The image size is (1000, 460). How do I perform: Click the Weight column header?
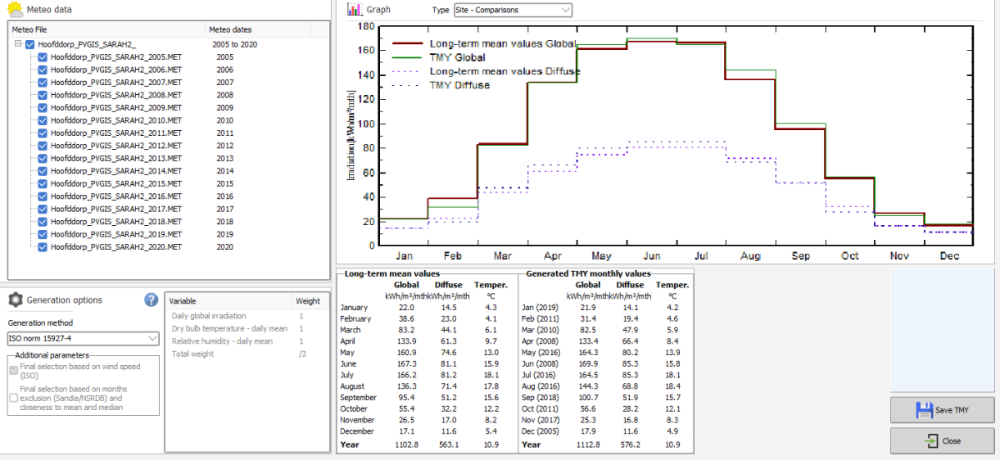(x=307, y=300)
